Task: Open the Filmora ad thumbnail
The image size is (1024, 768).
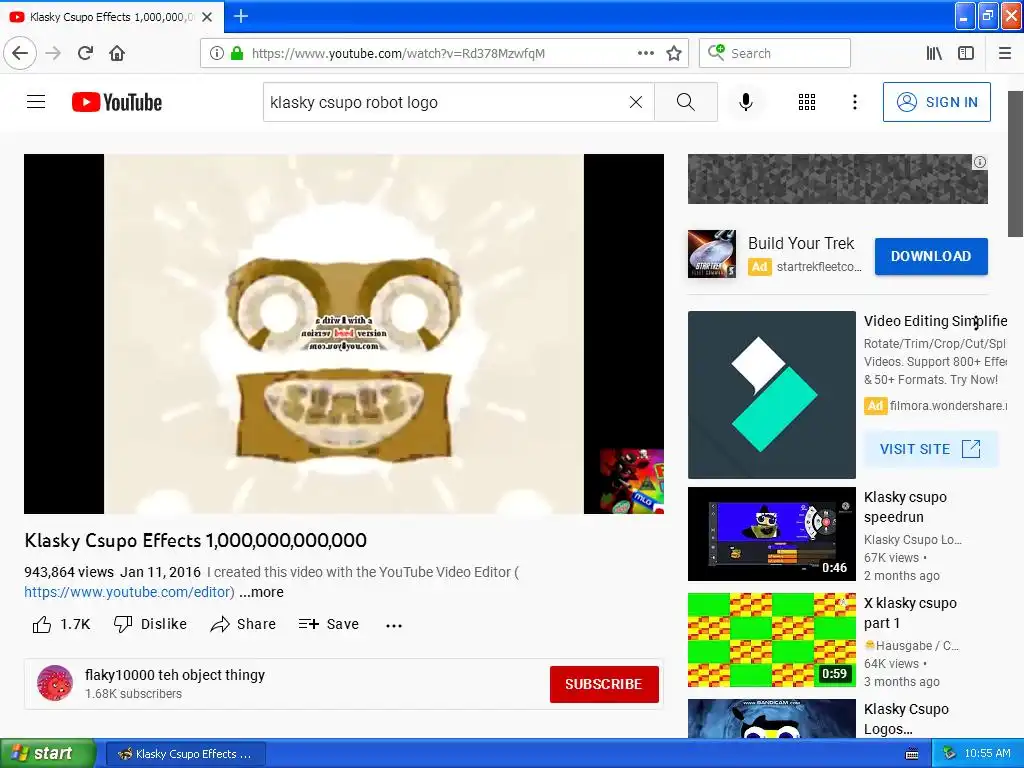Action: (771, 394)
